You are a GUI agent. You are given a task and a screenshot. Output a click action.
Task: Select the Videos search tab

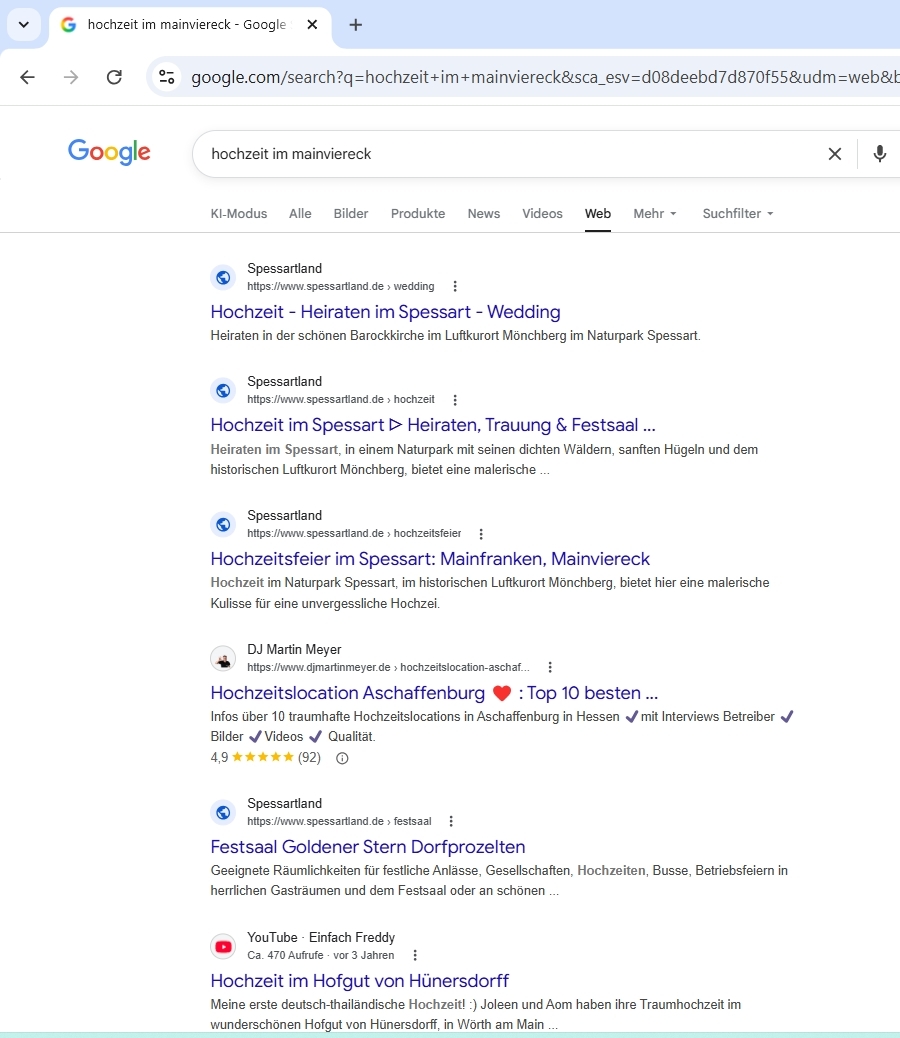pos(542,213)
